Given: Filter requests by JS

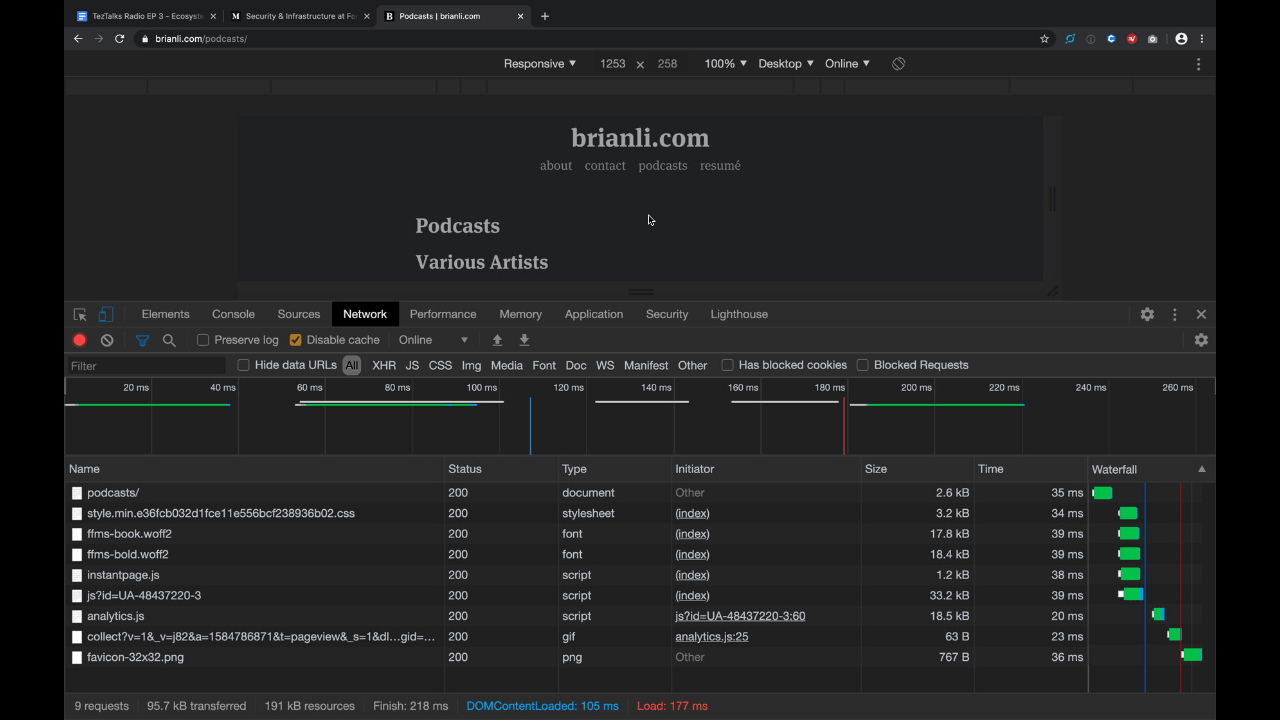Looking at the screenshot, I should tap(412, 365).
